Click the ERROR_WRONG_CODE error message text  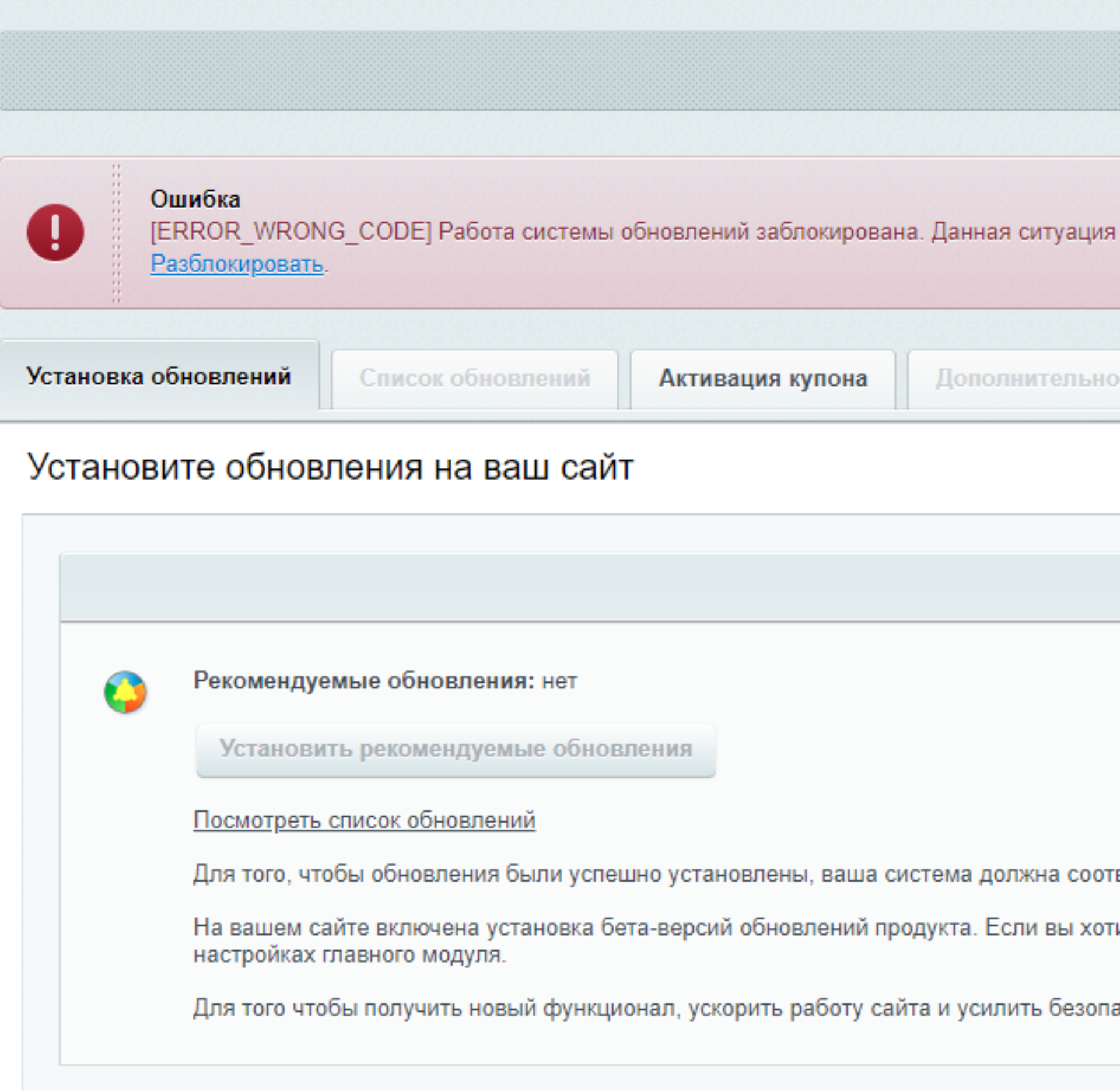635,232
